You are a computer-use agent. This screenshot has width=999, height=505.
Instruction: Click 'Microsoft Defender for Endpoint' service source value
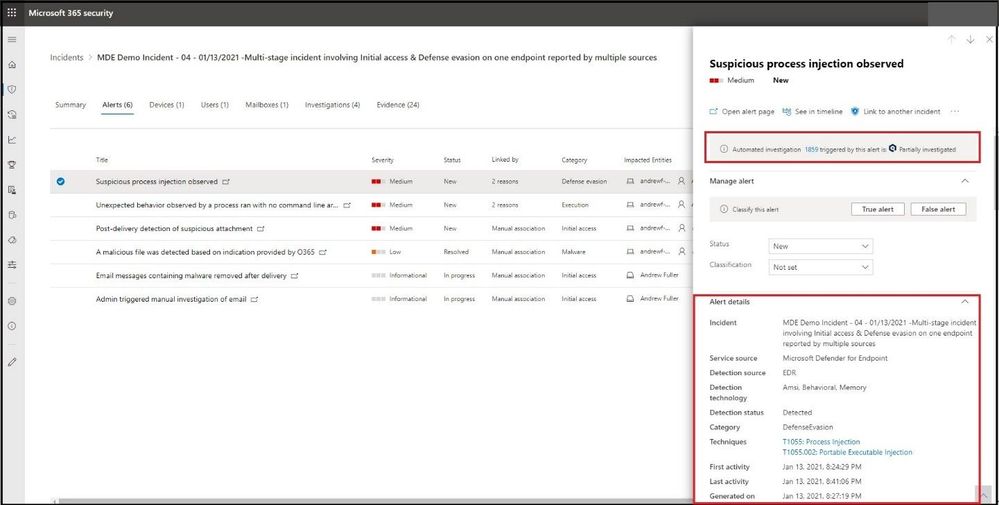coord(835,359)
